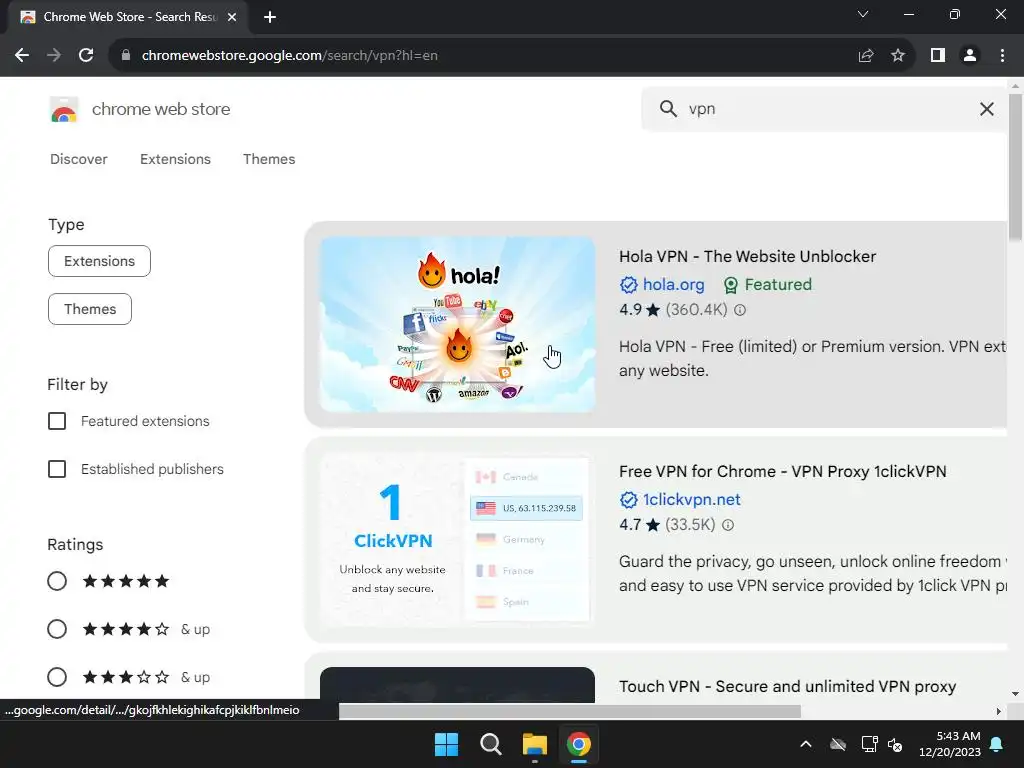Reload the page with the refresh icon
This screenshot has width=1024, height=768.
coord(86,56)
